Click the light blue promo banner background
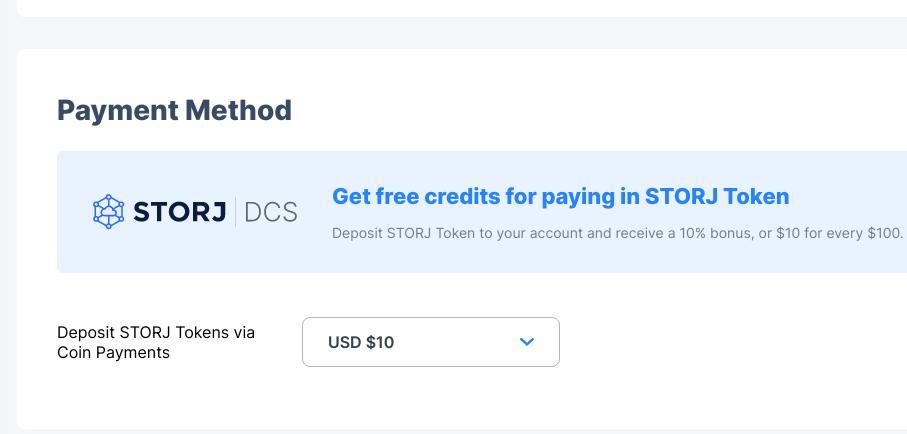 [x=600, y=260]
